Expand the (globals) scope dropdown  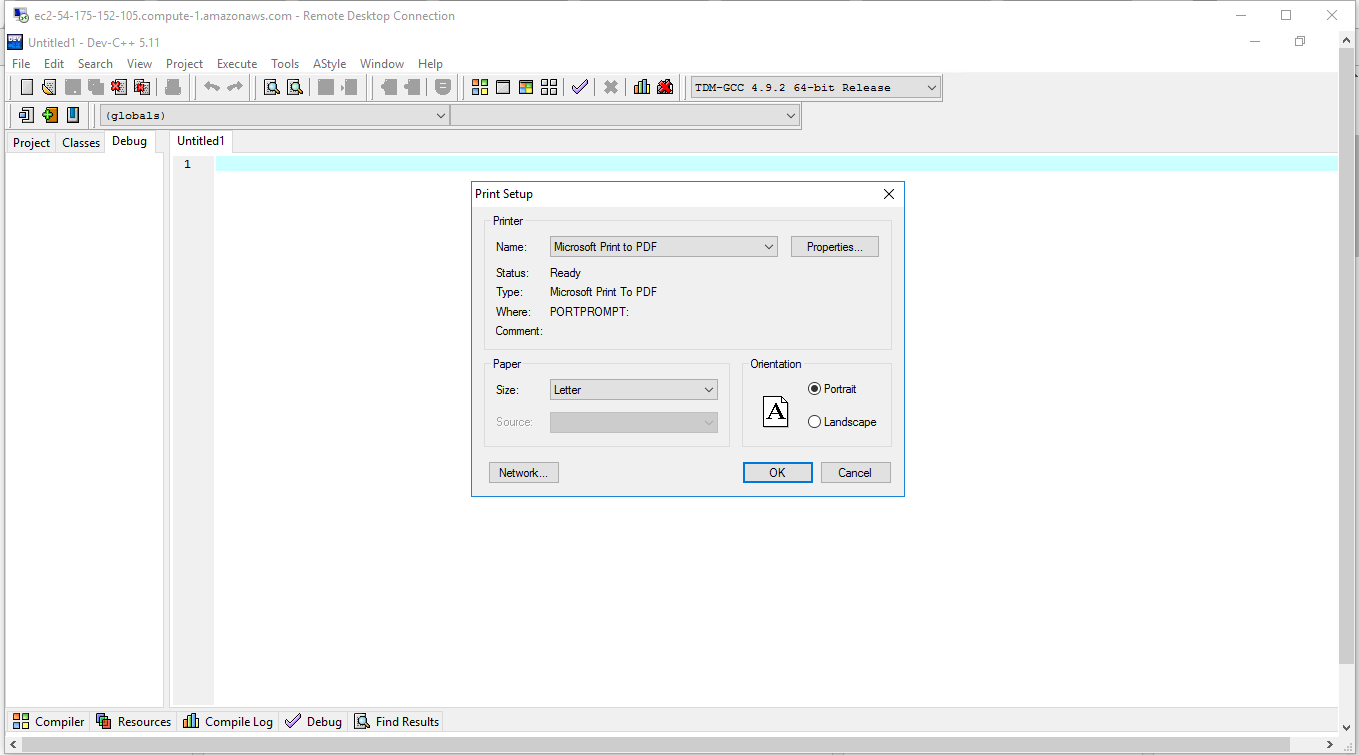point(275,116)
